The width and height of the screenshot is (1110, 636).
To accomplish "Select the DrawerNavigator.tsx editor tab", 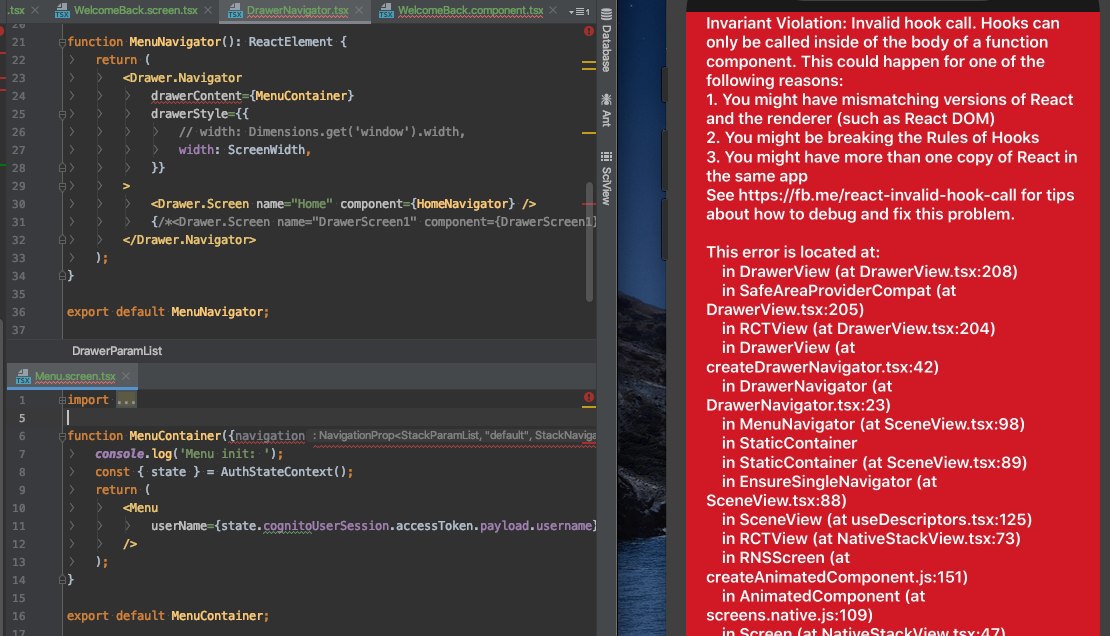I will 297,10.
